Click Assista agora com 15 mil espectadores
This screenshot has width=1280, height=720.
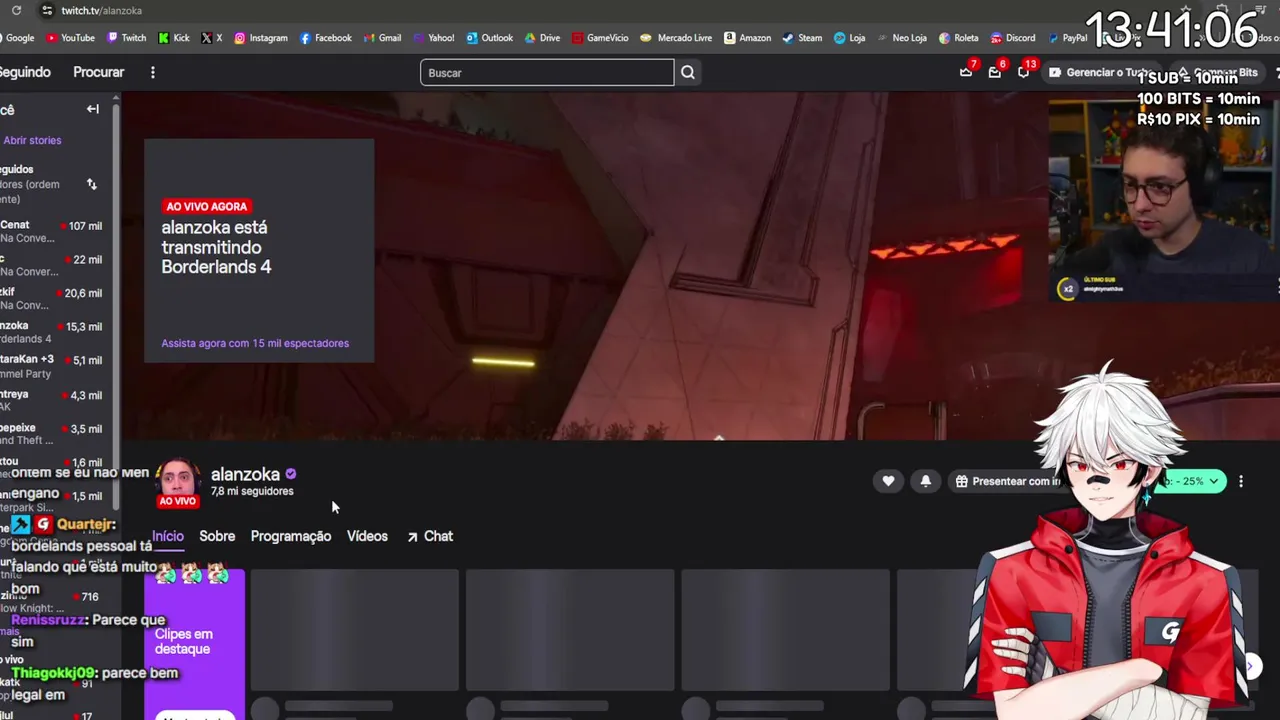click(255, 343)
